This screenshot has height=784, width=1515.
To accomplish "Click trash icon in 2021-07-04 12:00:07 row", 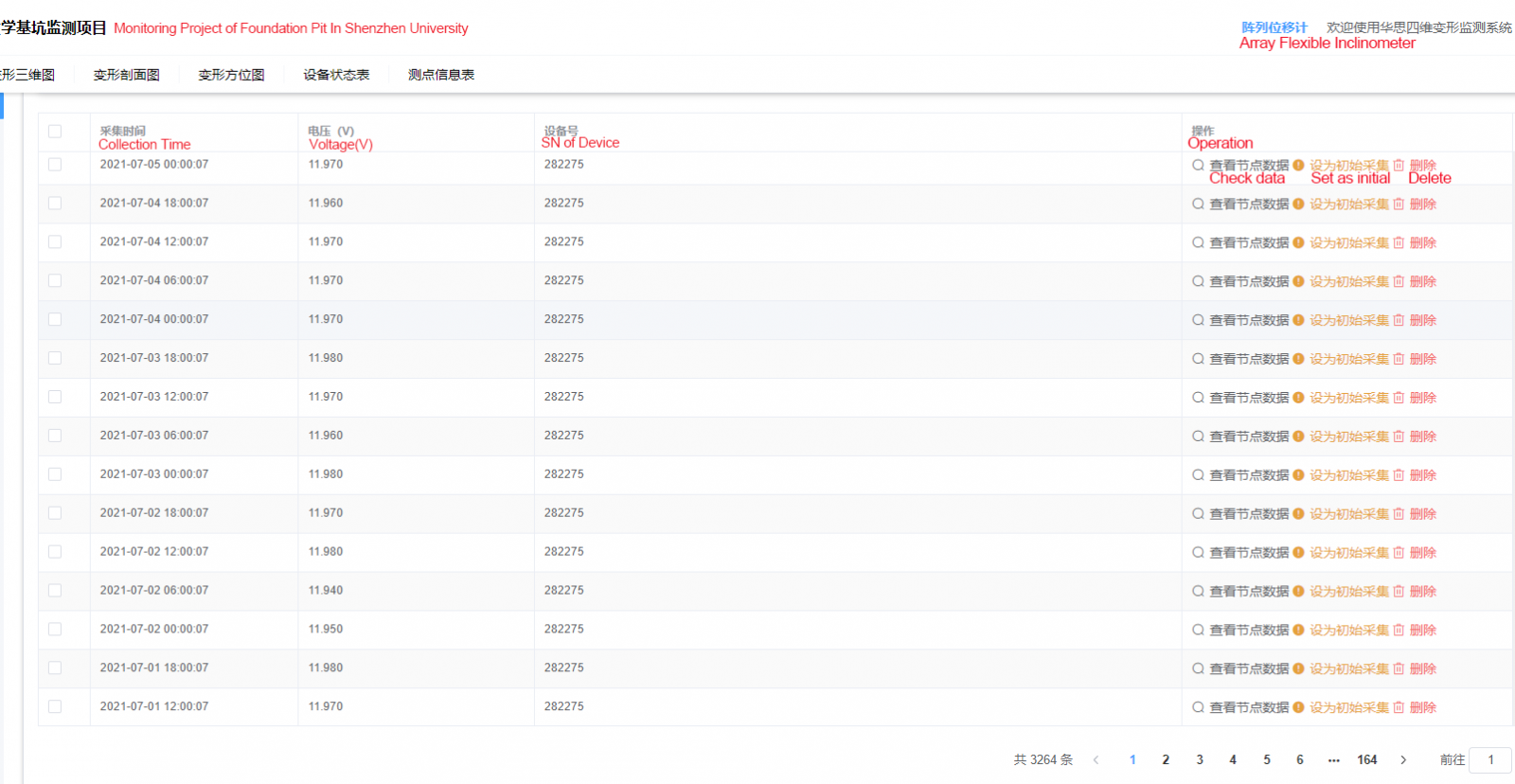I will 1399,242.
